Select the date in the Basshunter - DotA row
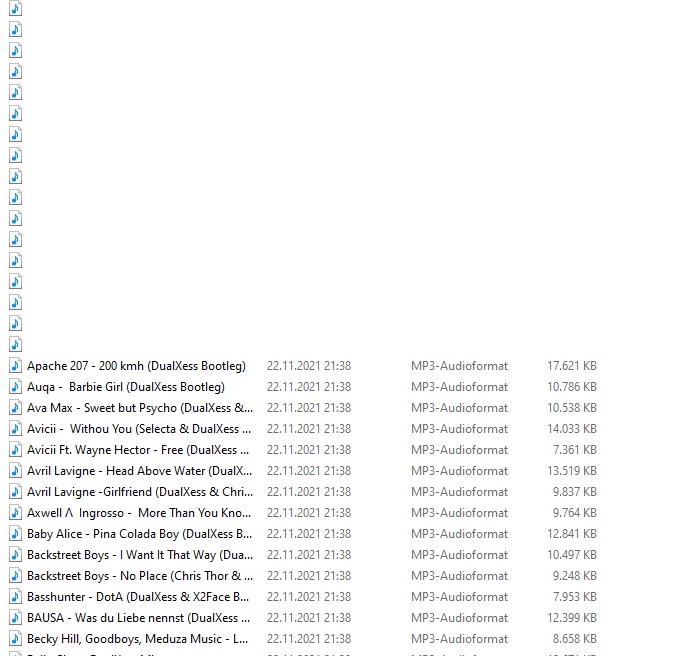The image size is (683, 656). pos(309,597)
